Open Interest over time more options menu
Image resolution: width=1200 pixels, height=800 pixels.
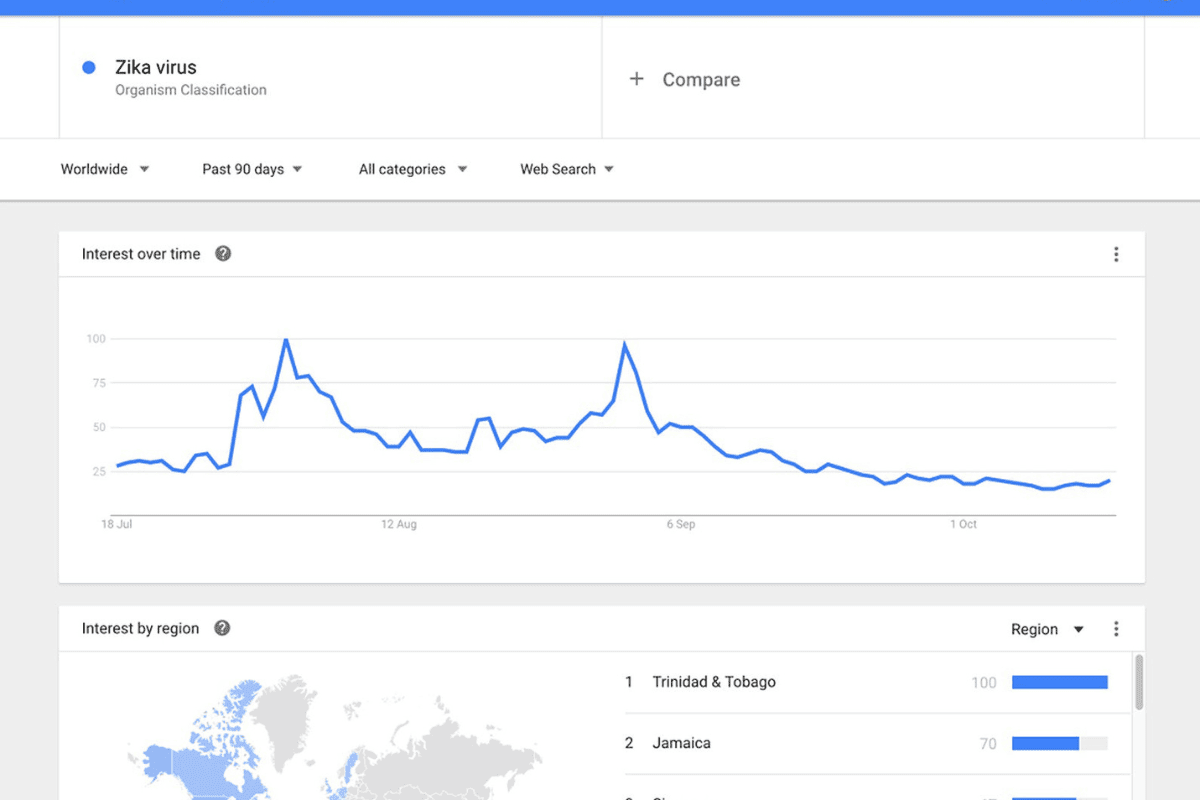pyautogui.click(x=1116, y=254)
